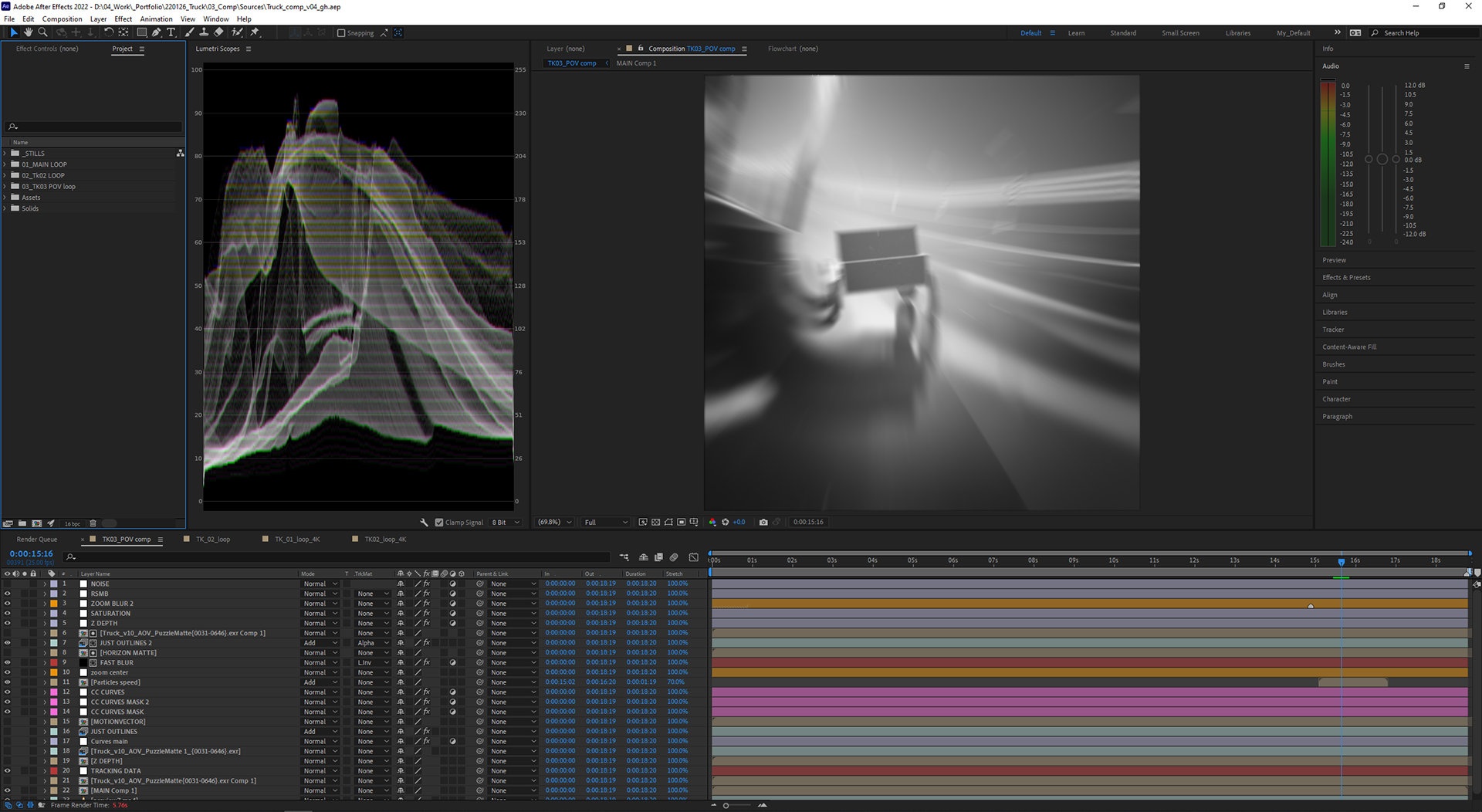
Task: Expand the 01_MAIN LOOP folder
Action: 5,164
